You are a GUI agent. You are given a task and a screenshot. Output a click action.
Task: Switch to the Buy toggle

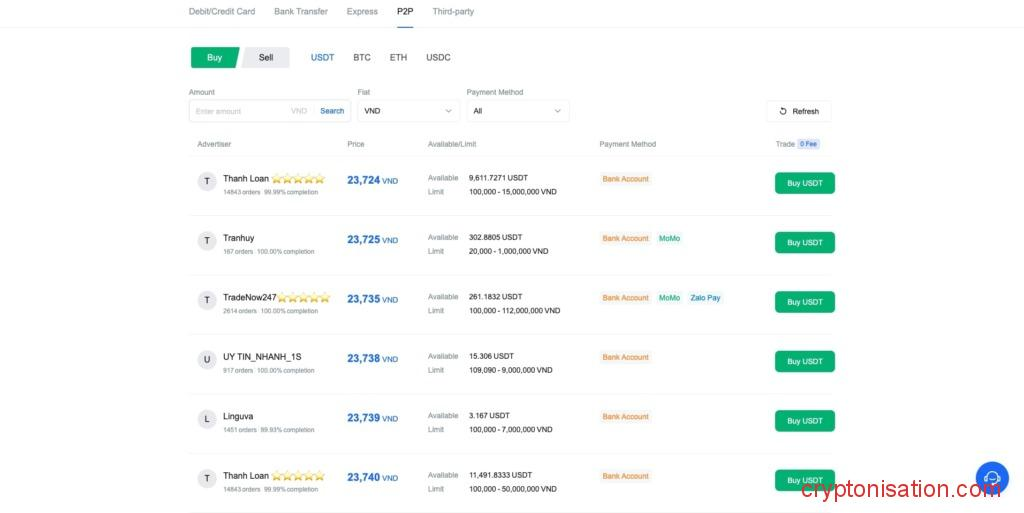point(214,58)
